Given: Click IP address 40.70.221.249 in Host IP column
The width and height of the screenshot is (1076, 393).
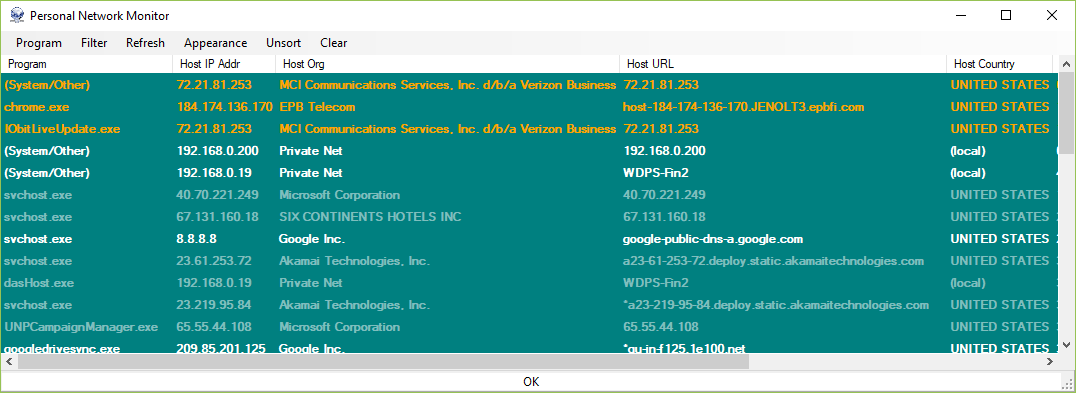Looking at the screenshot, I should [218, 195].
